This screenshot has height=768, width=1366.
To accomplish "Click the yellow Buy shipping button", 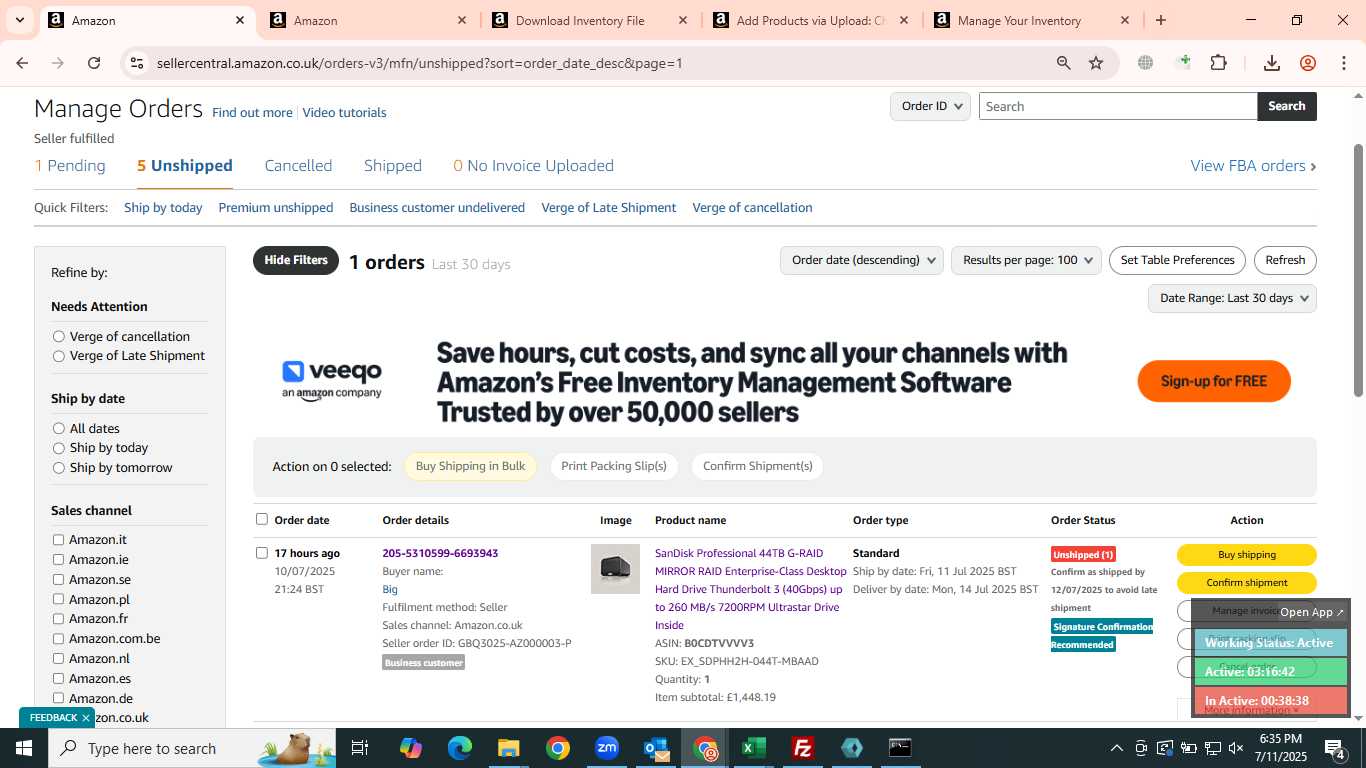I will pos(1246,555).
